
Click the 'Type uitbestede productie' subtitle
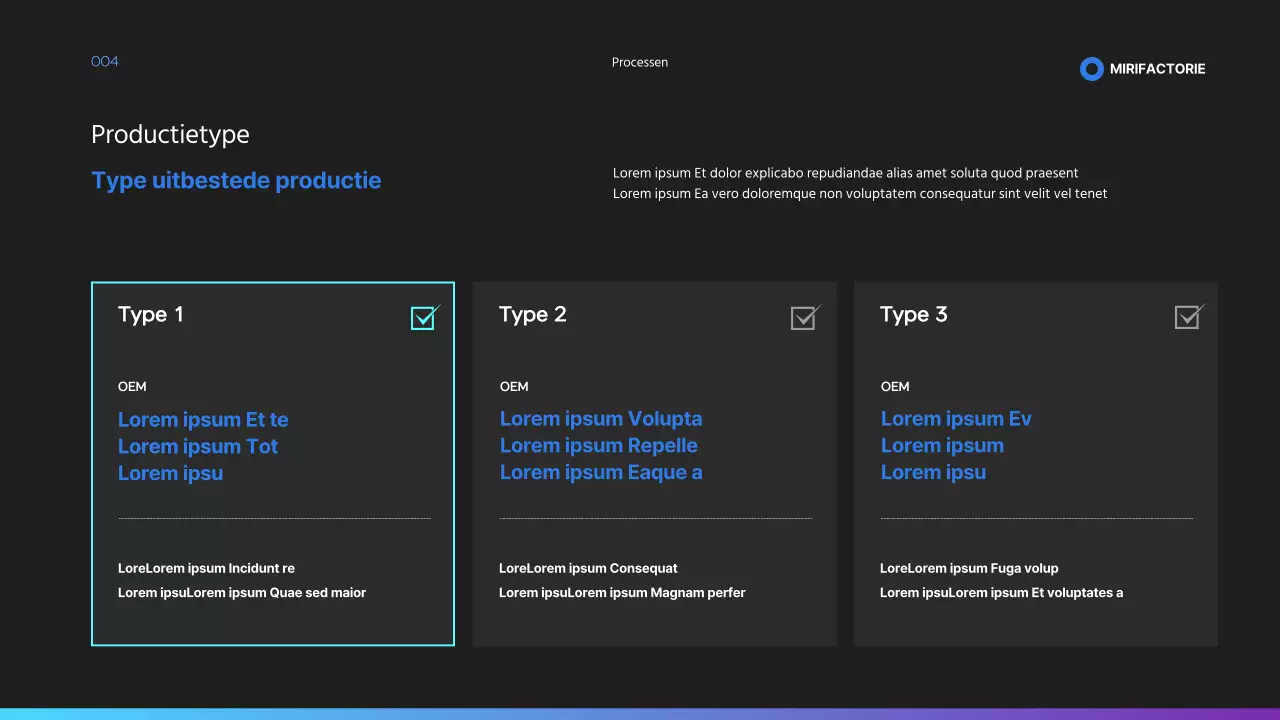(x=236, y=181)
